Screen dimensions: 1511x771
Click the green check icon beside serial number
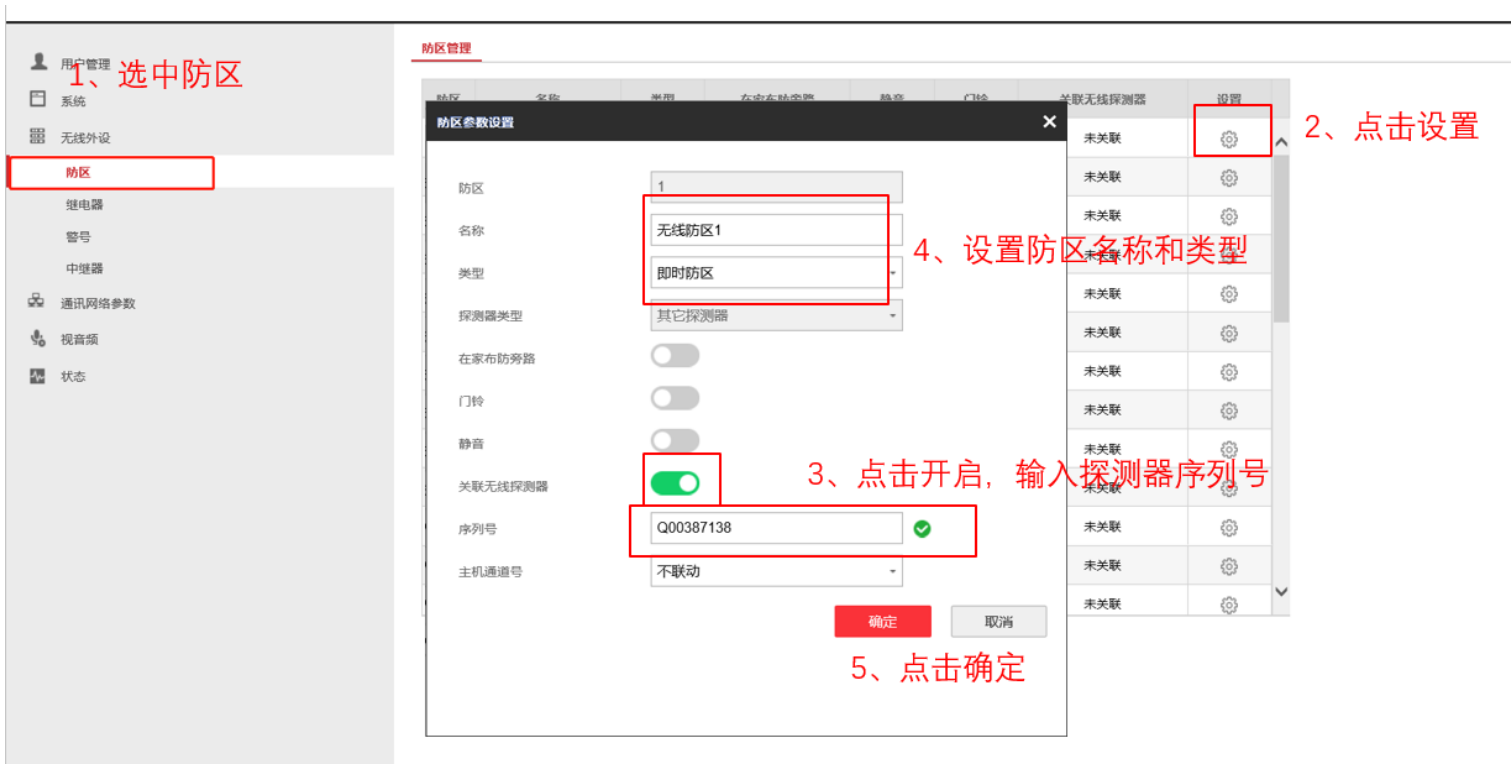point(922,529)
